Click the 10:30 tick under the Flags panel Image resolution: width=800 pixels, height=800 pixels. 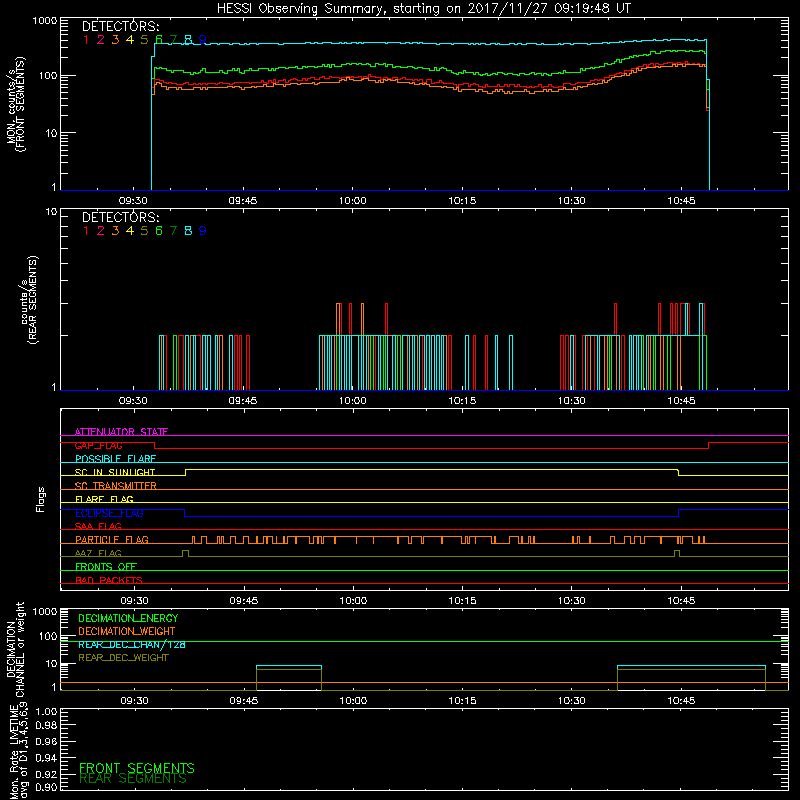click(571, 601)
